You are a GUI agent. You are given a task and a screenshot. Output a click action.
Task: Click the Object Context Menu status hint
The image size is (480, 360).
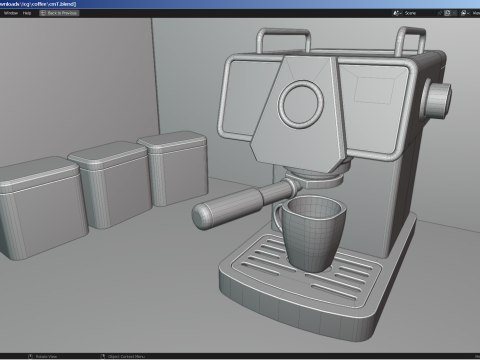click(x=123, y=357)
